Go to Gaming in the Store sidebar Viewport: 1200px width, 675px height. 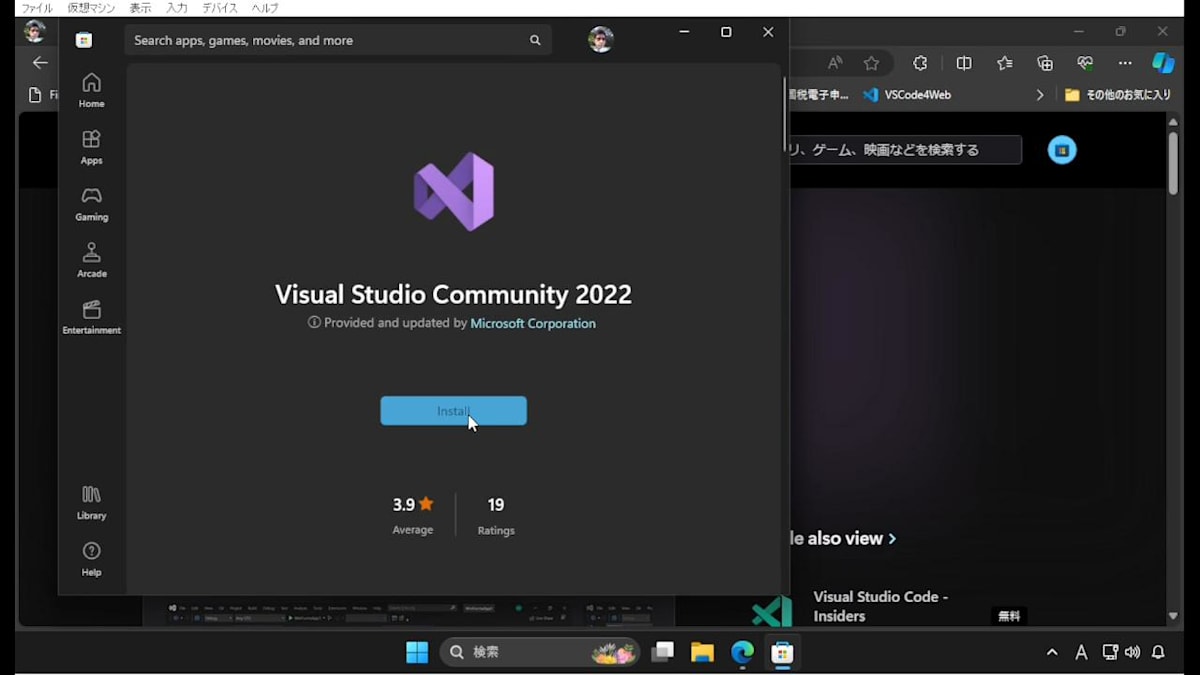pyautogui.click(x=91, y=204)
